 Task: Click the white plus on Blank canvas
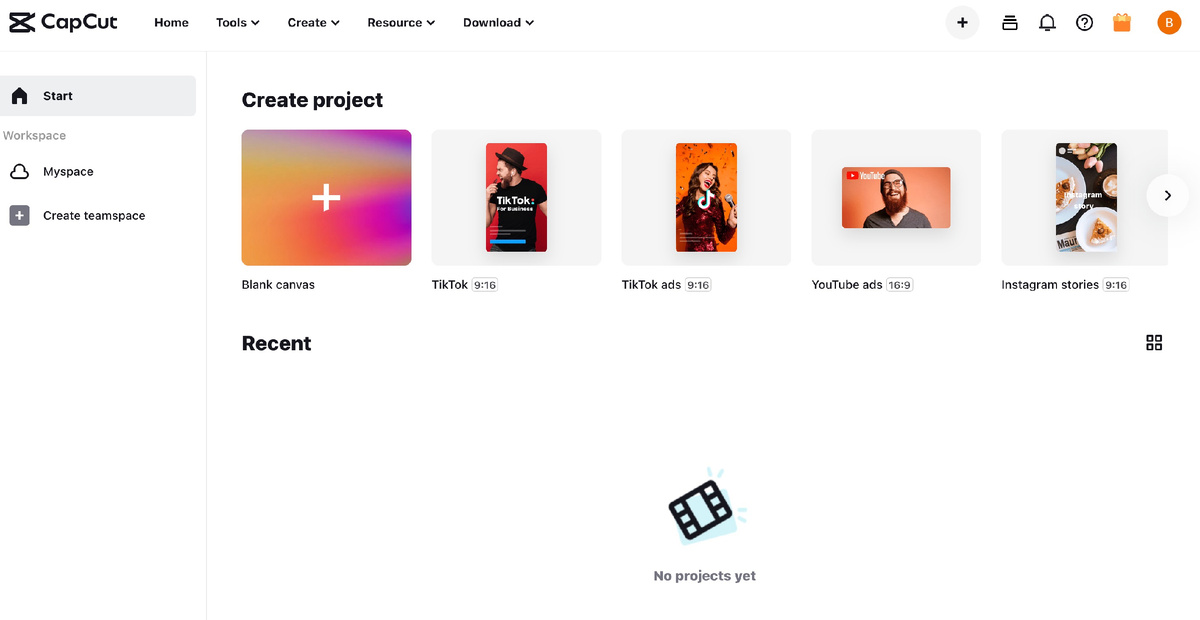326,197
